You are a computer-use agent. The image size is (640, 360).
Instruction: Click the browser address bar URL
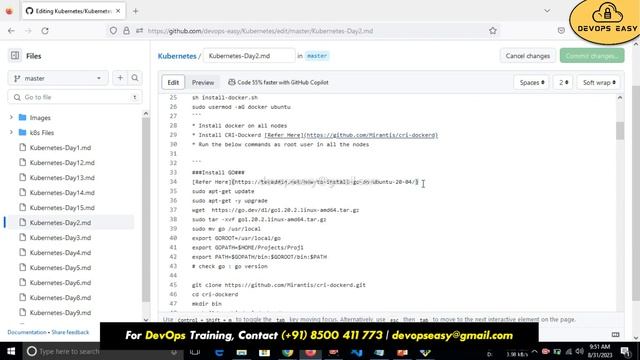coord(260,31)
